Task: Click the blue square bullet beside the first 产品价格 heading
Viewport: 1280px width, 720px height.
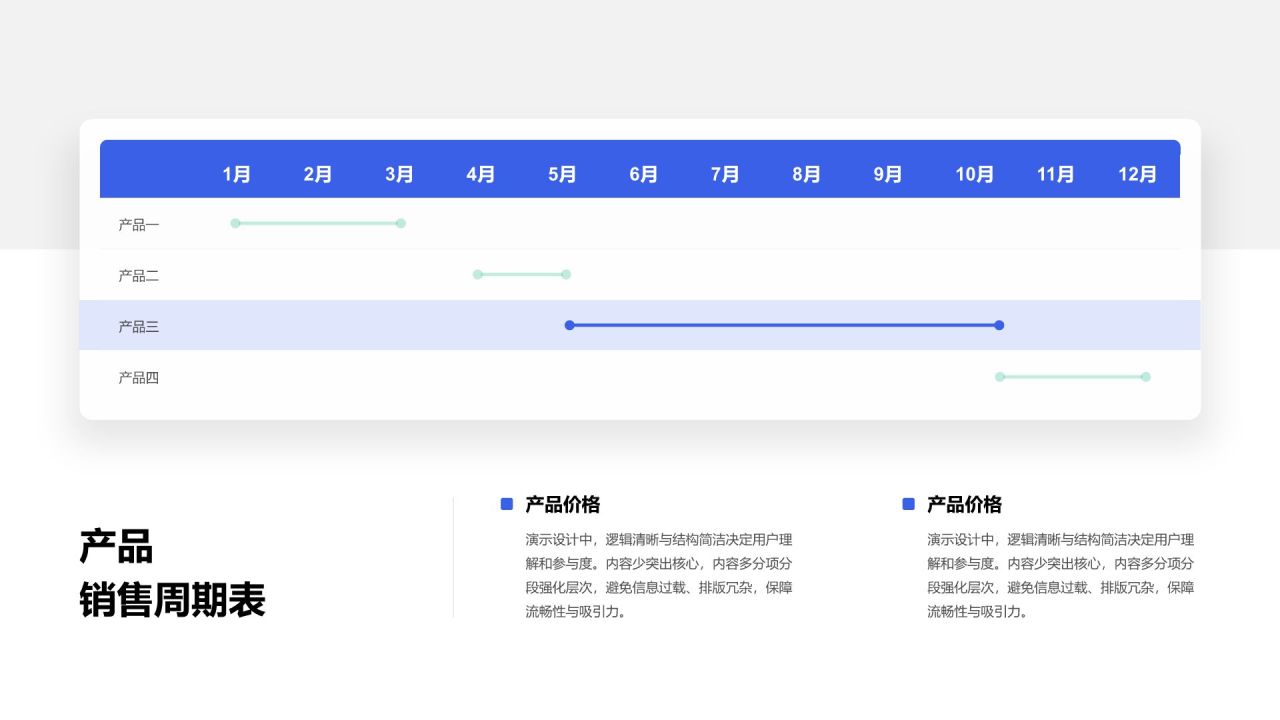Action: 505,504
